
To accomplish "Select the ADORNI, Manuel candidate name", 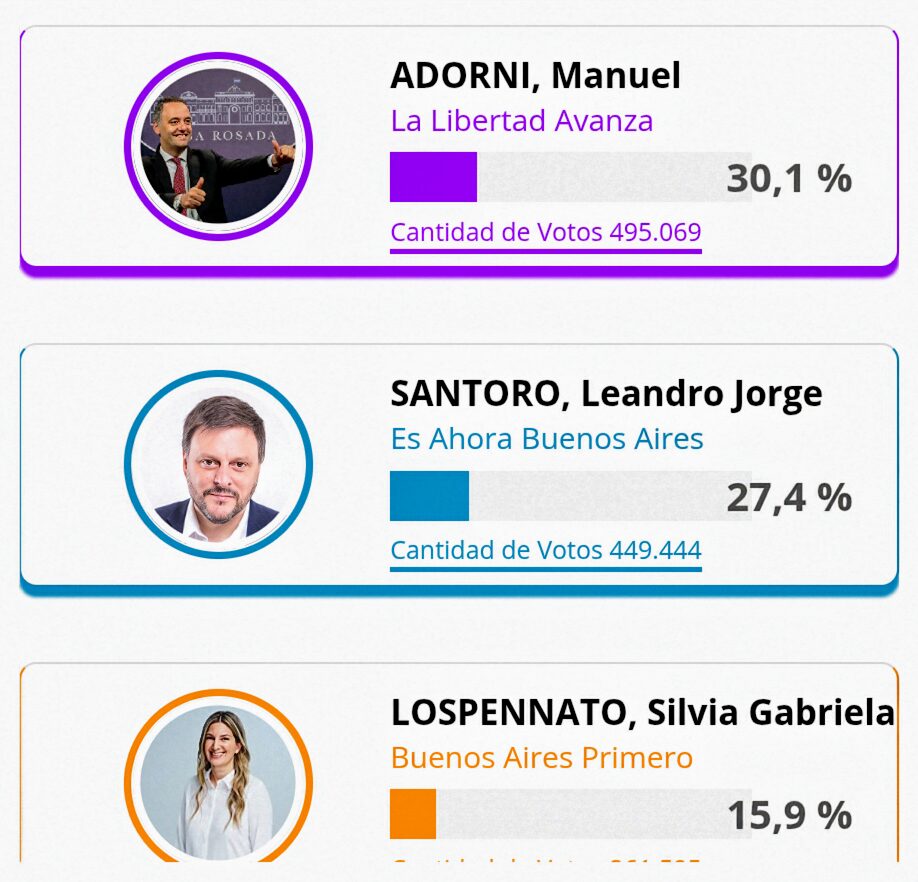I will click(536, 75).
